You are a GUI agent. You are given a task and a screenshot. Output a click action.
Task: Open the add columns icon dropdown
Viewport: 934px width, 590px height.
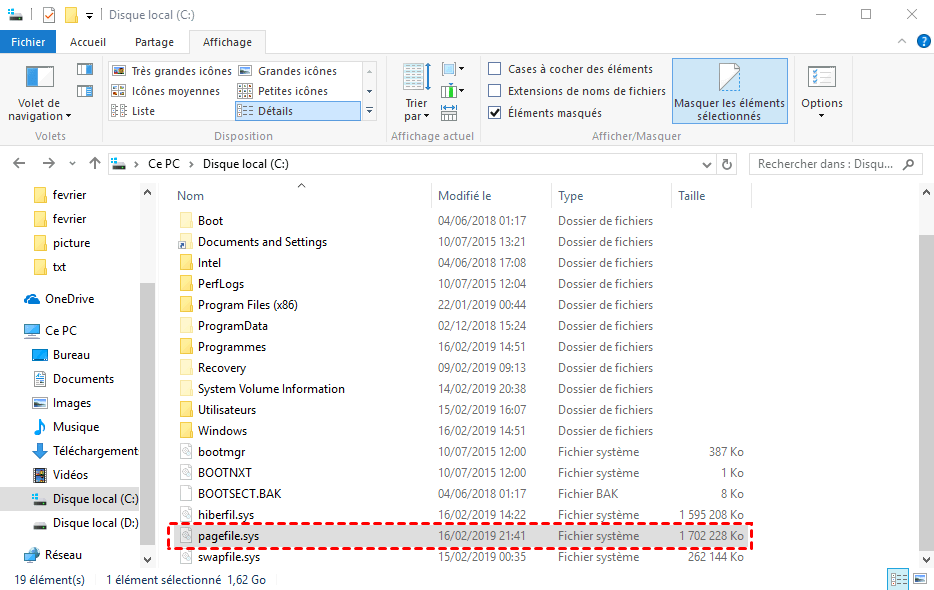pos(453,91)
